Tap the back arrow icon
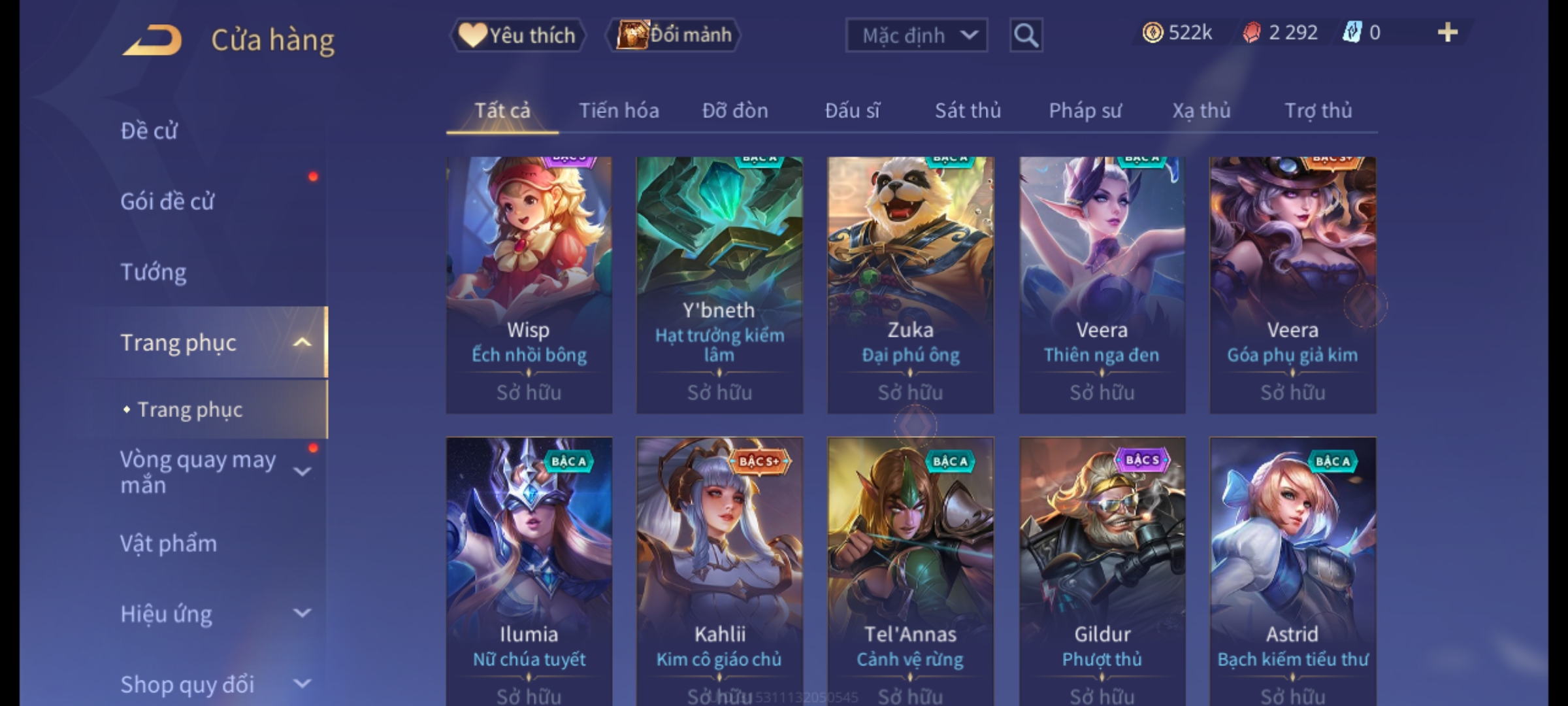The width and height of the screenshot is (1568, 706). pos(152,40)
